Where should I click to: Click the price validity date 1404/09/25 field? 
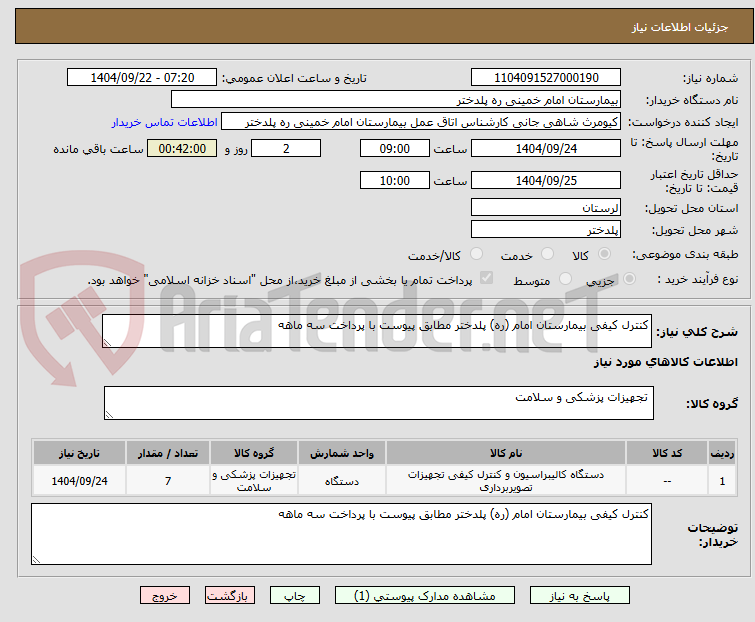pos(546,180)
